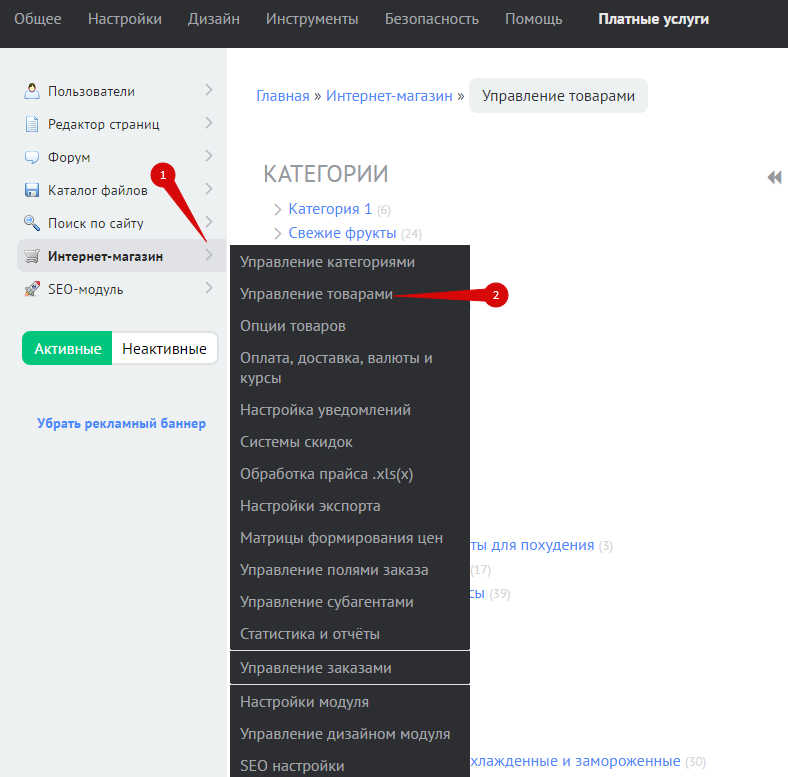Switch to the Неактивные toggle
Screen dimensions: 788x777
tap(164, 349)
